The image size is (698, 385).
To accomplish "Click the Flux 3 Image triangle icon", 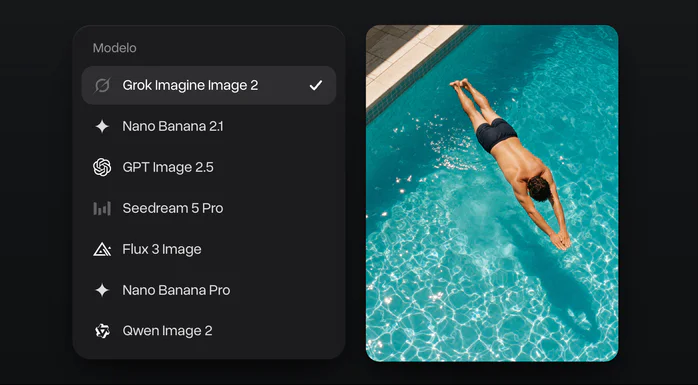I will coord(102,249).
